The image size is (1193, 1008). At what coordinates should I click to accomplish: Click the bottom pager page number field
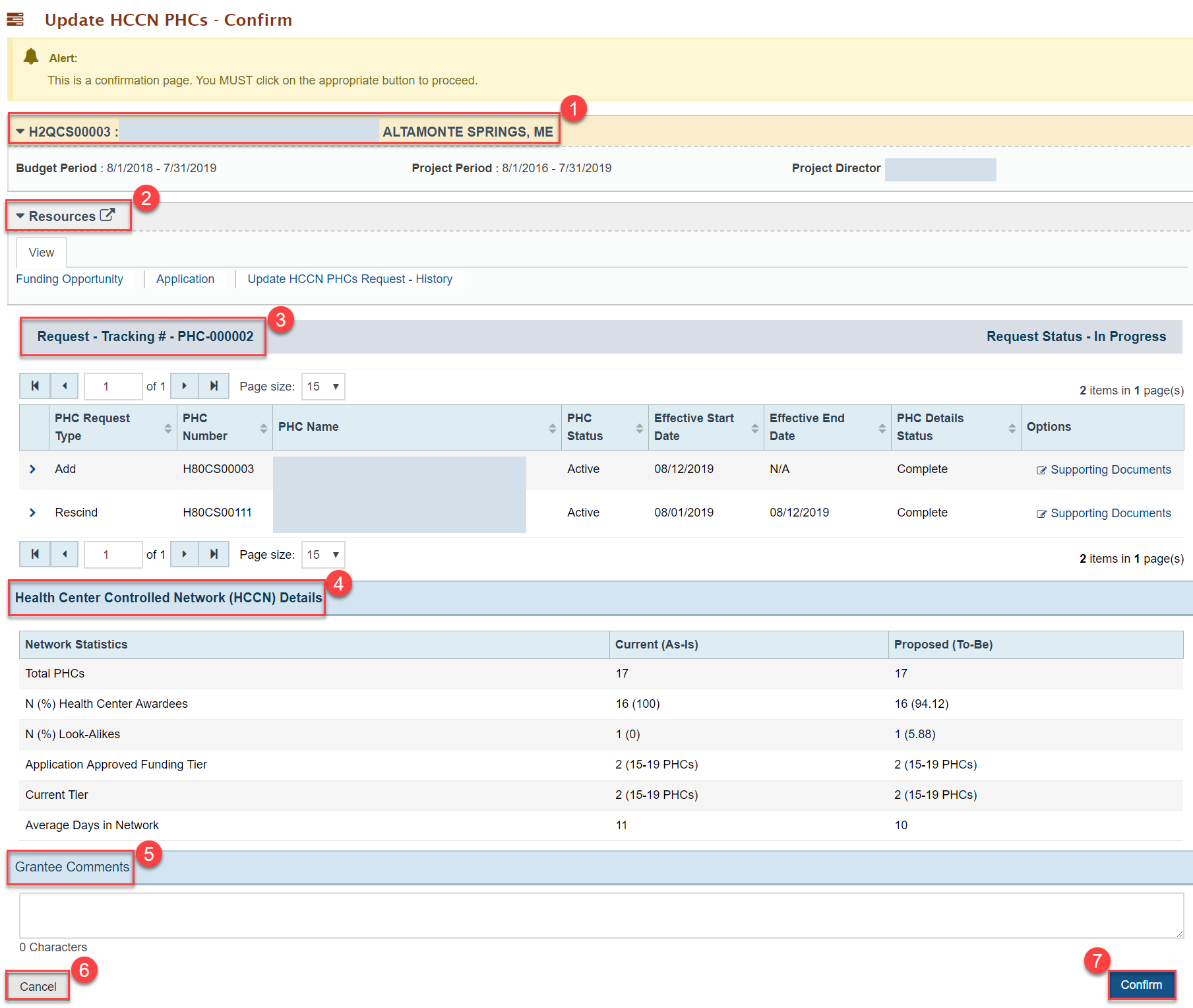(113, 554)
